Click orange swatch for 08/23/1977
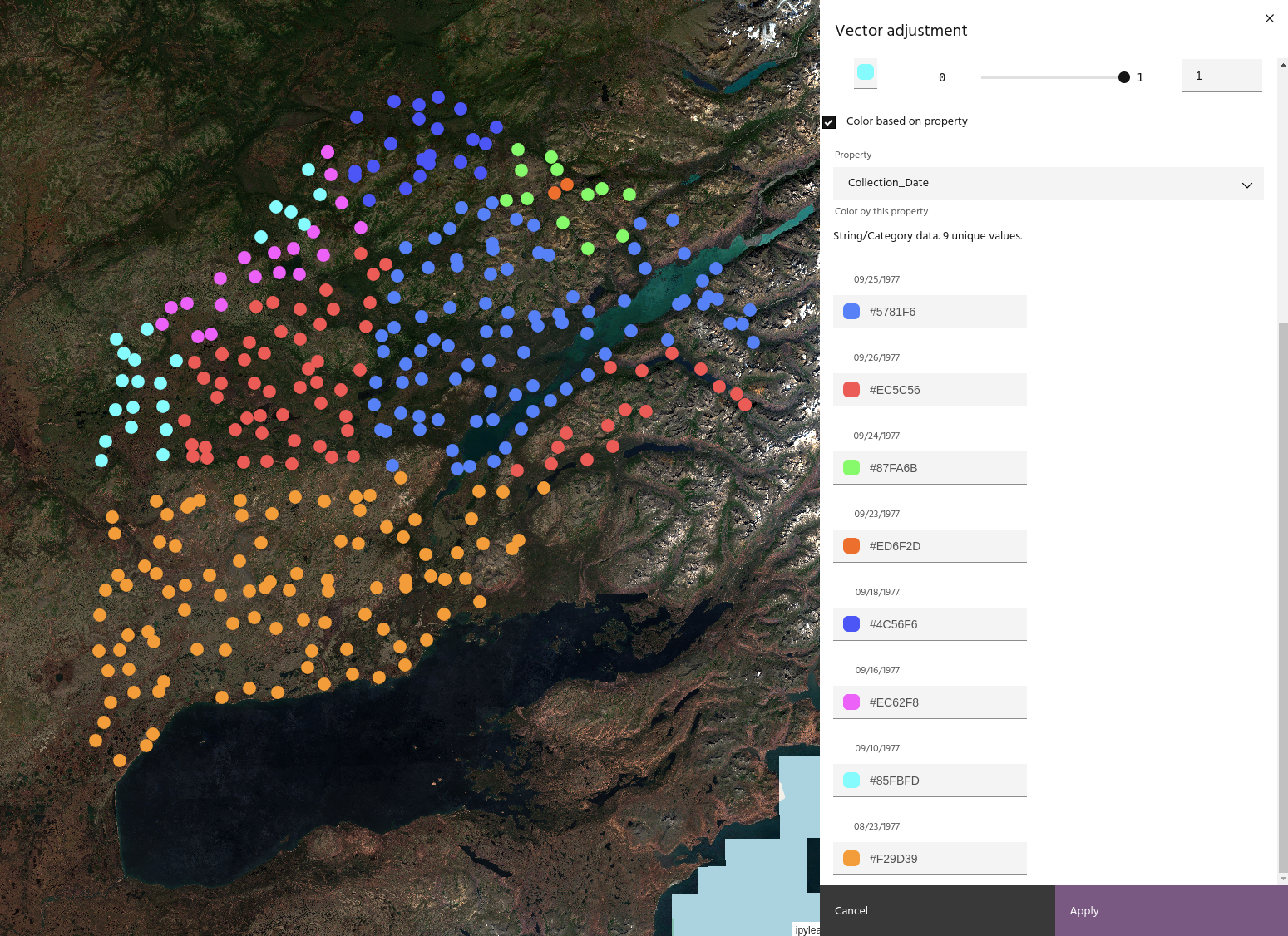The width and height of the screenshot is (1288, 936). (x=851, y=859)
